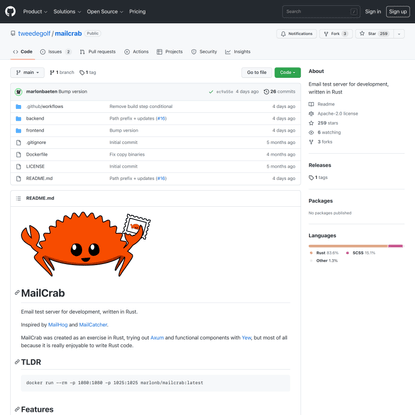Expand the star lists dropdown arrow
This screenshot has height=415, width=415.
399,34
